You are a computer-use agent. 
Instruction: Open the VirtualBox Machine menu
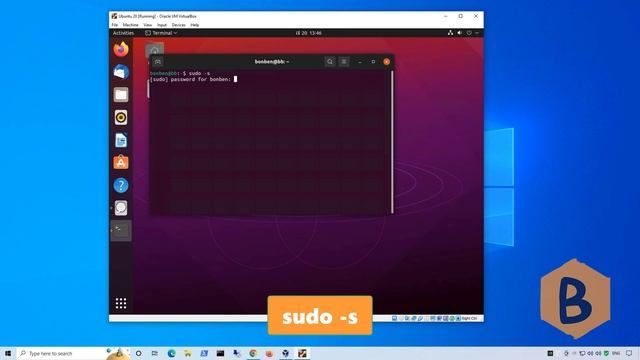[x=131, y=25]
